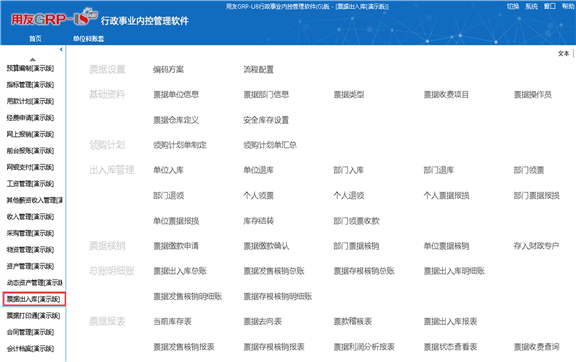Open 部门入库 link
The height and width of the screenshot is (362, 576).
coord(349,170)
